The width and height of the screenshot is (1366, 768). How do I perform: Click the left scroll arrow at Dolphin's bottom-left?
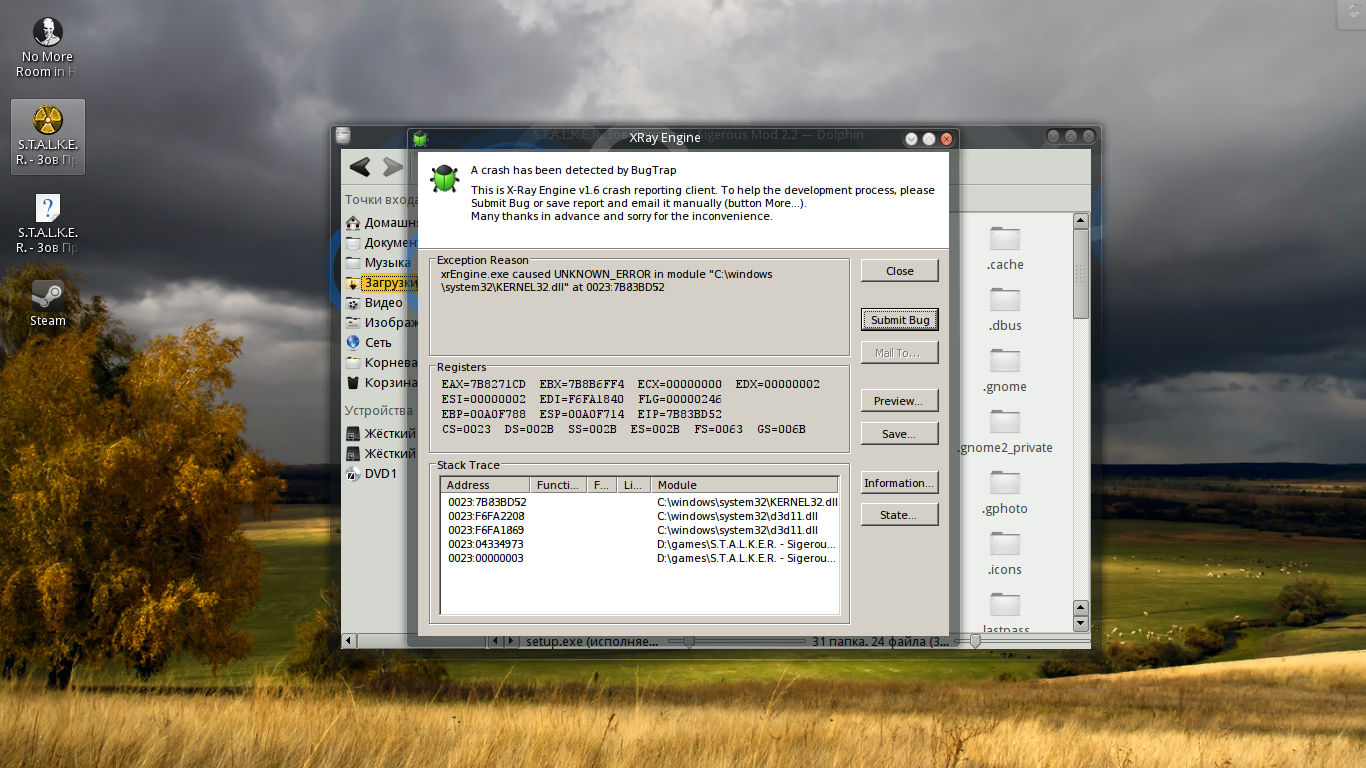[349, 640]
